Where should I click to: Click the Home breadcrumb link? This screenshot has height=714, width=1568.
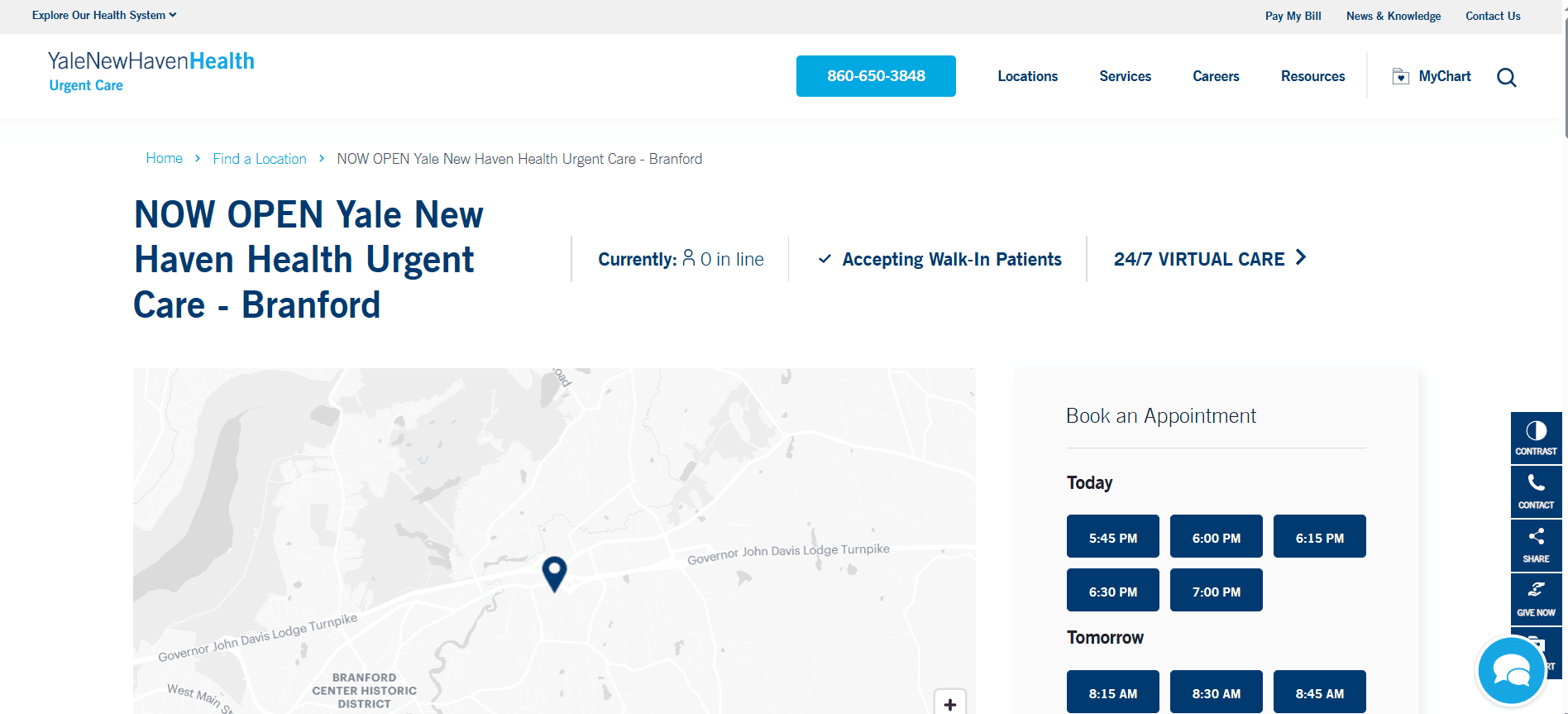(164, 158)
